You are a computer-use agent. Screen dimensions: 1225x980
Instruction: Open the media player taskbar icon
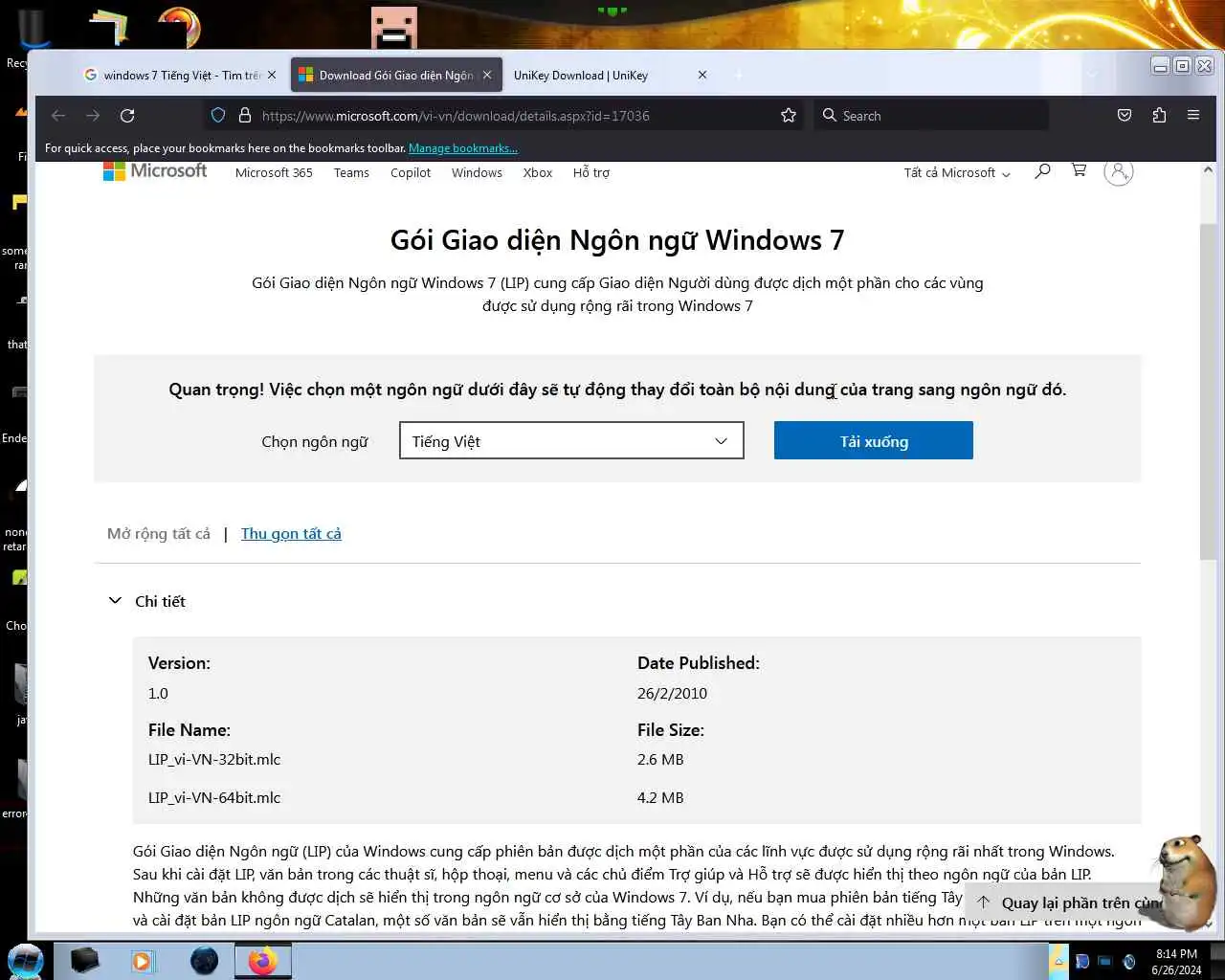(143, 961)
